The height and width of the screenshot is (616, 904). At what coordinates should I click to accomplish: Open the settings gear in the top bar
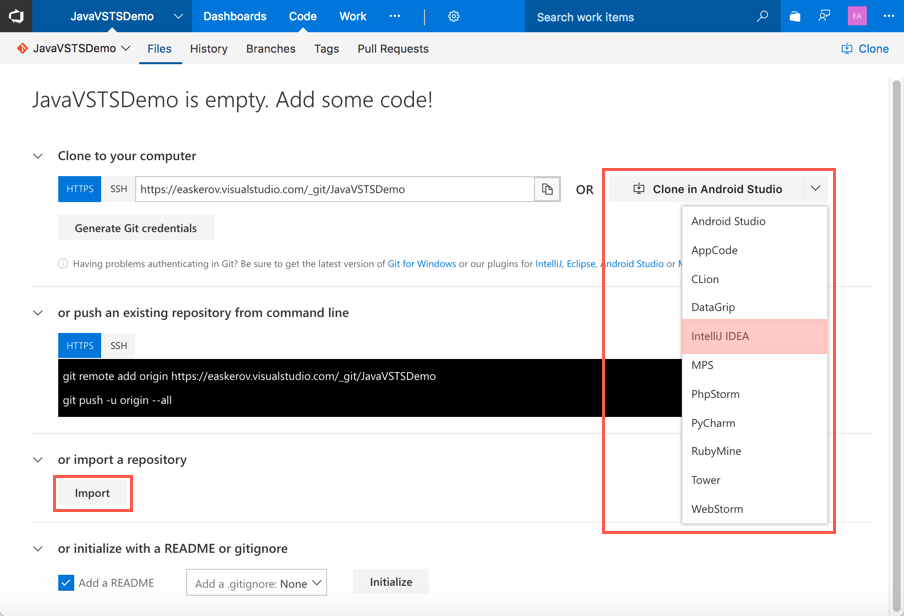pos(453,16)
